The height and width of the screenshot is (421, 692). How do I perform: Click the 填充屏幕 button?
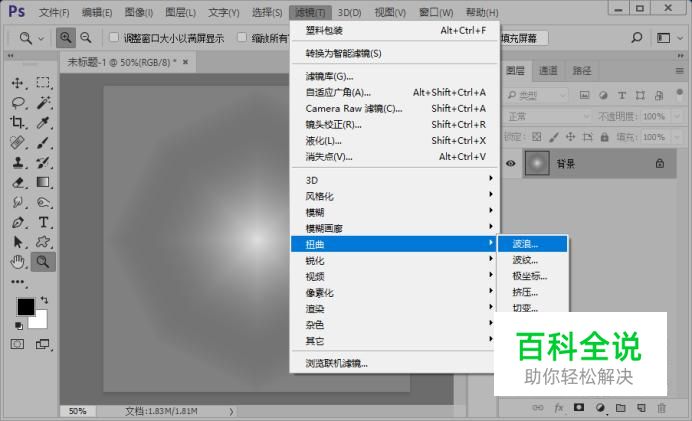(524, 38)
